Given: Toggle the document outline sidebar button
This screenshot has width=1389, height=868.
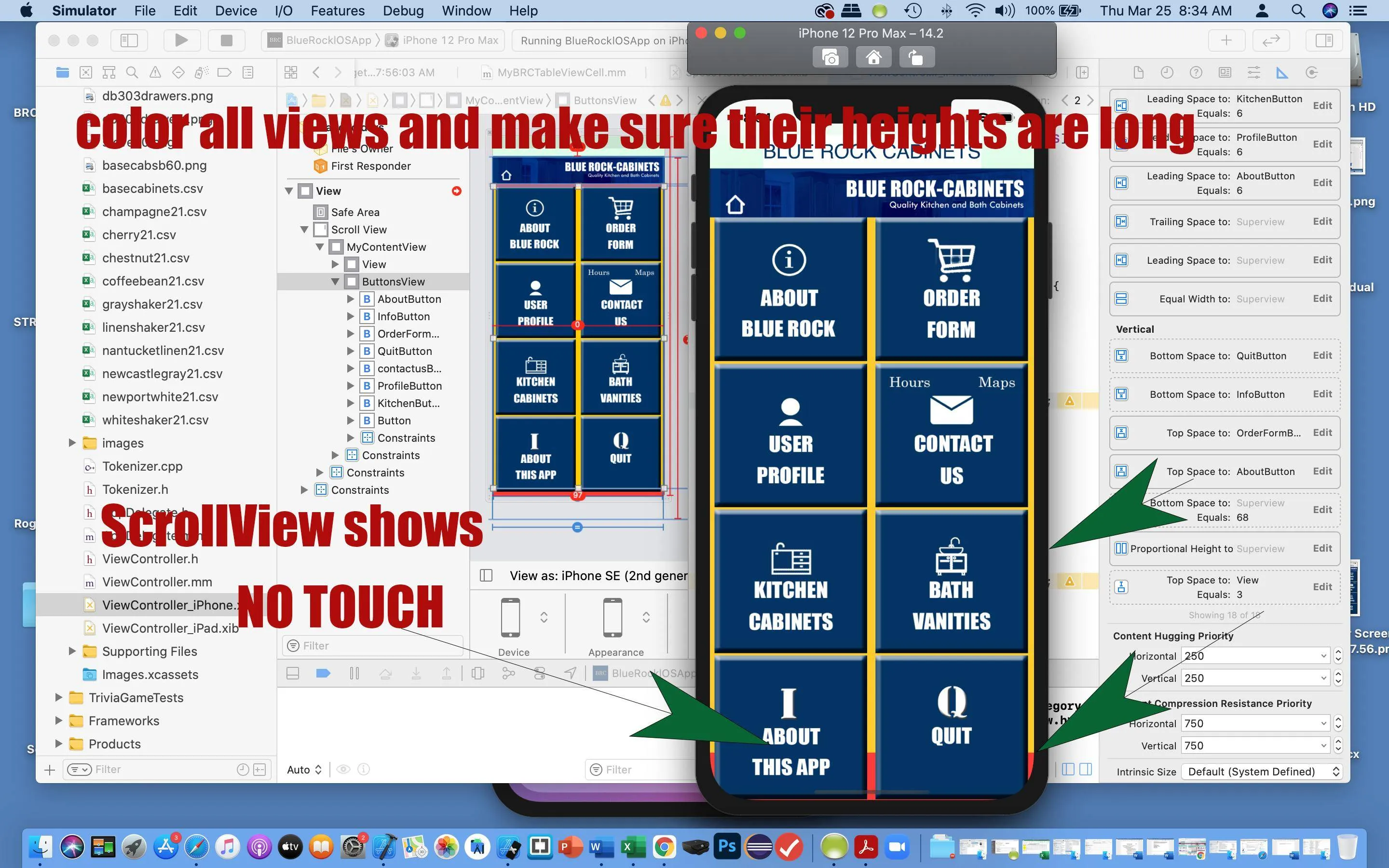Looking at the screenshot, I should (x=486, y=575).
